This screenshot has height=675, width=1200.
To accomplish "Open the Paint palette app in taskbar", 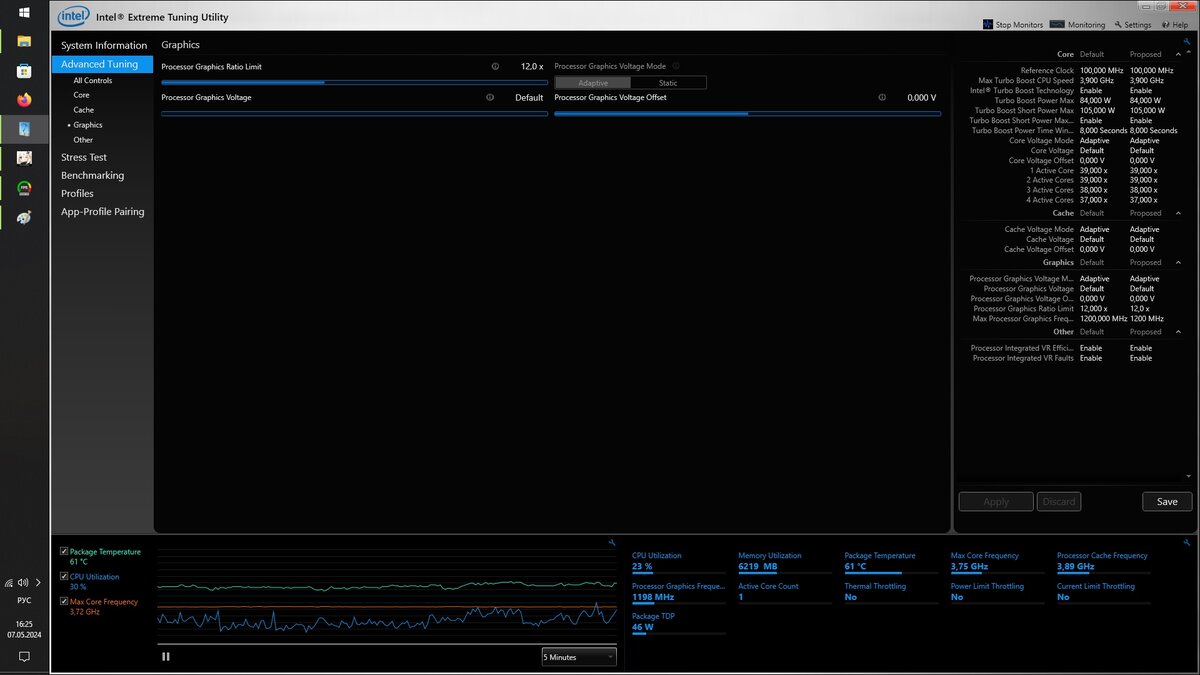I will tap(24, 216).
